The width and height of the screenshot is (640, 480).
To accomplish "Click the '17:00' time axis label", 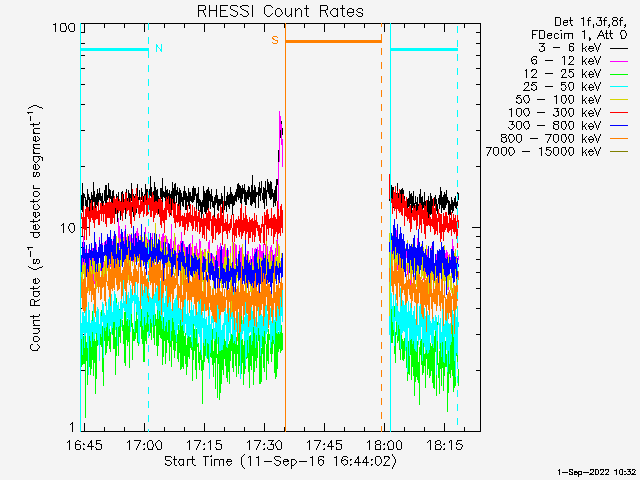I will point(144,446).
